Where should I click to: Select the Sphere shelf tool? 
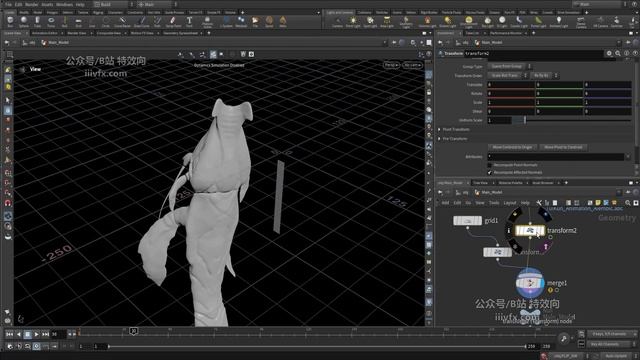24,22
